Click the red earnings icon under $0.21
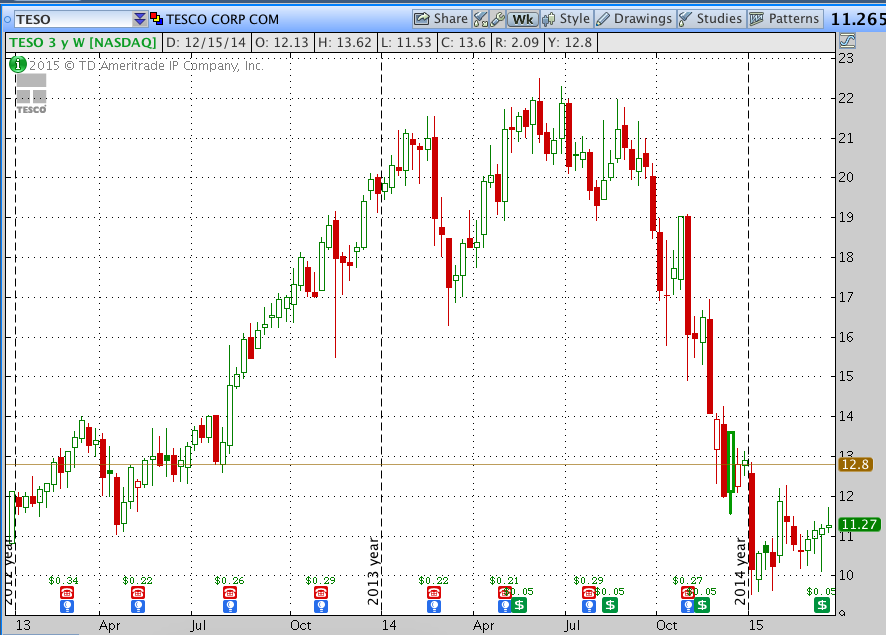 coord(504,593)
